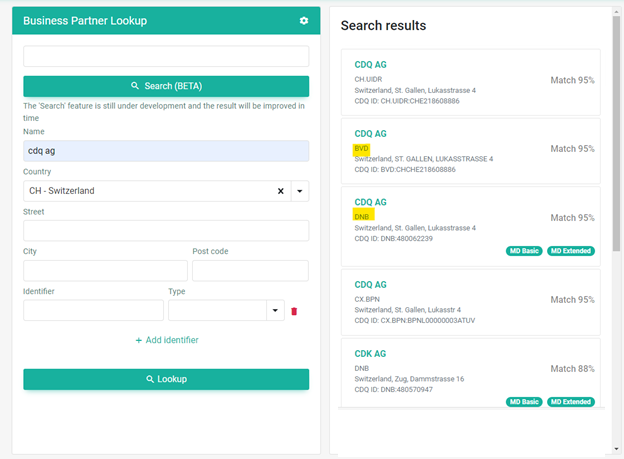Open settings gear in Business Partner Lookup header
This screenshot has width=624, height=459.
pyautogui.click(x=304, y=21)
